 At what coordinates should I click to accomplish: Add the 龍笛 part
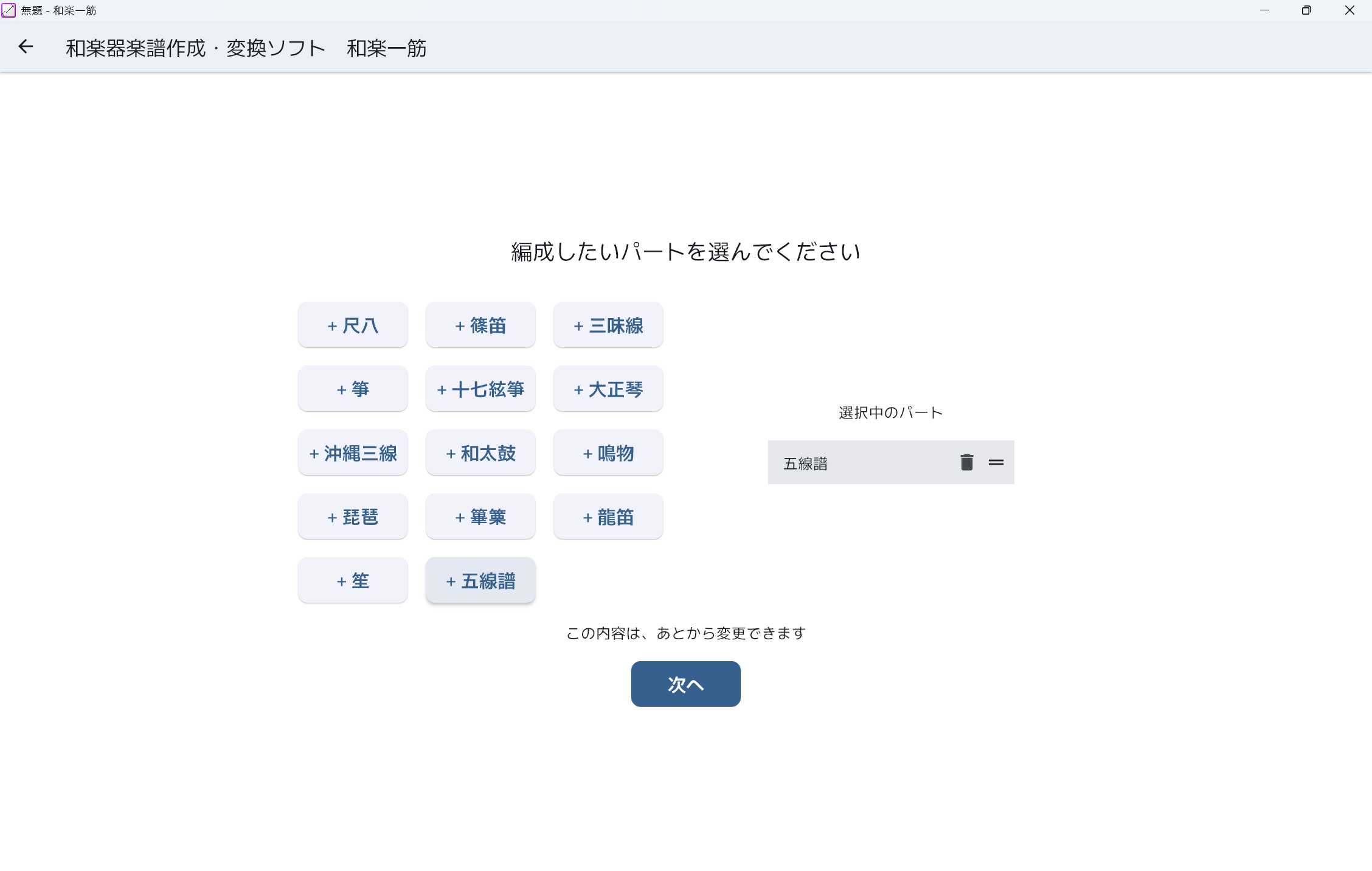pyautogui.click(x=608, y=517)
